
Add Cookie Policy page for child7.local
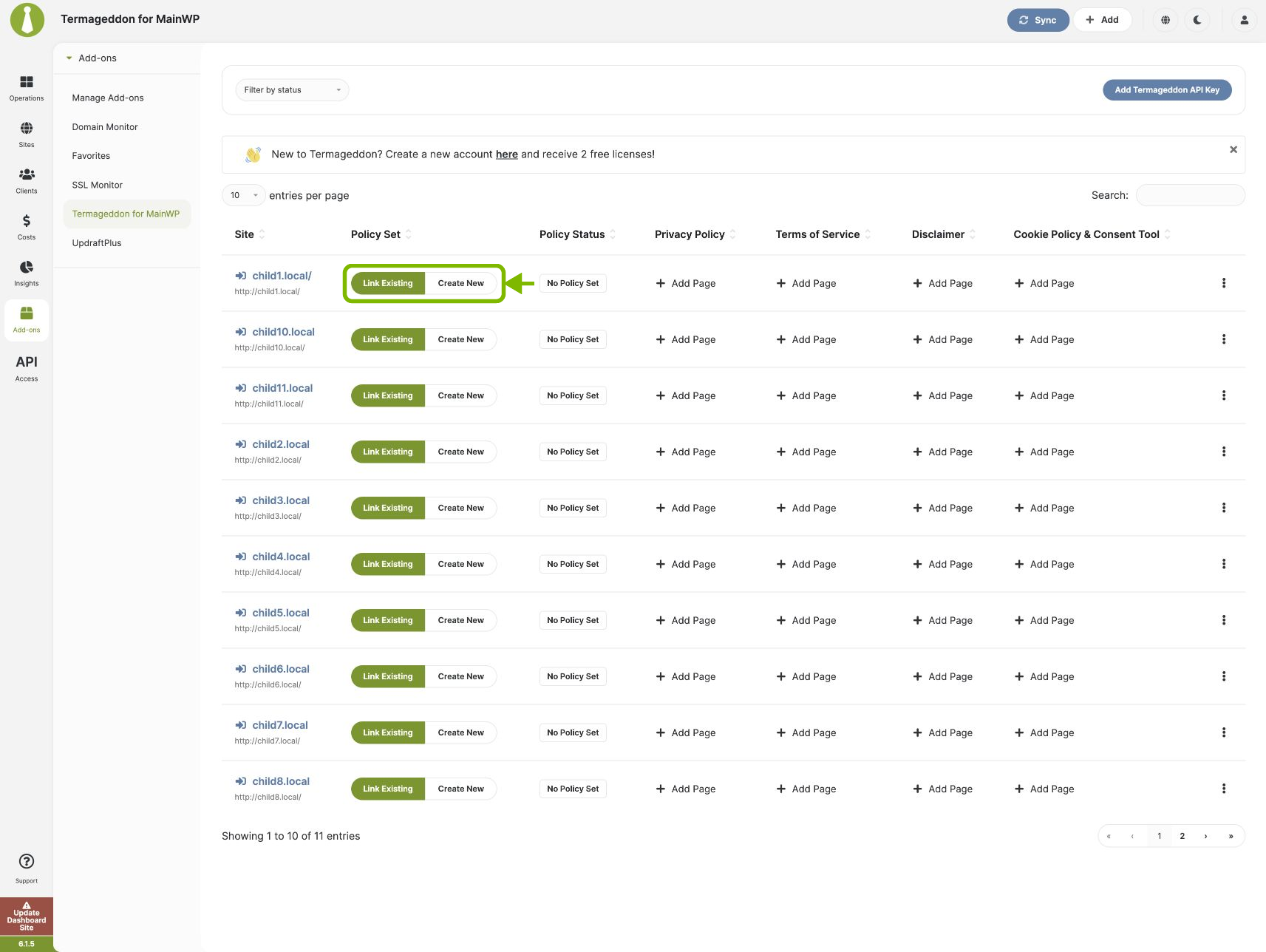tap(1044, 732)
